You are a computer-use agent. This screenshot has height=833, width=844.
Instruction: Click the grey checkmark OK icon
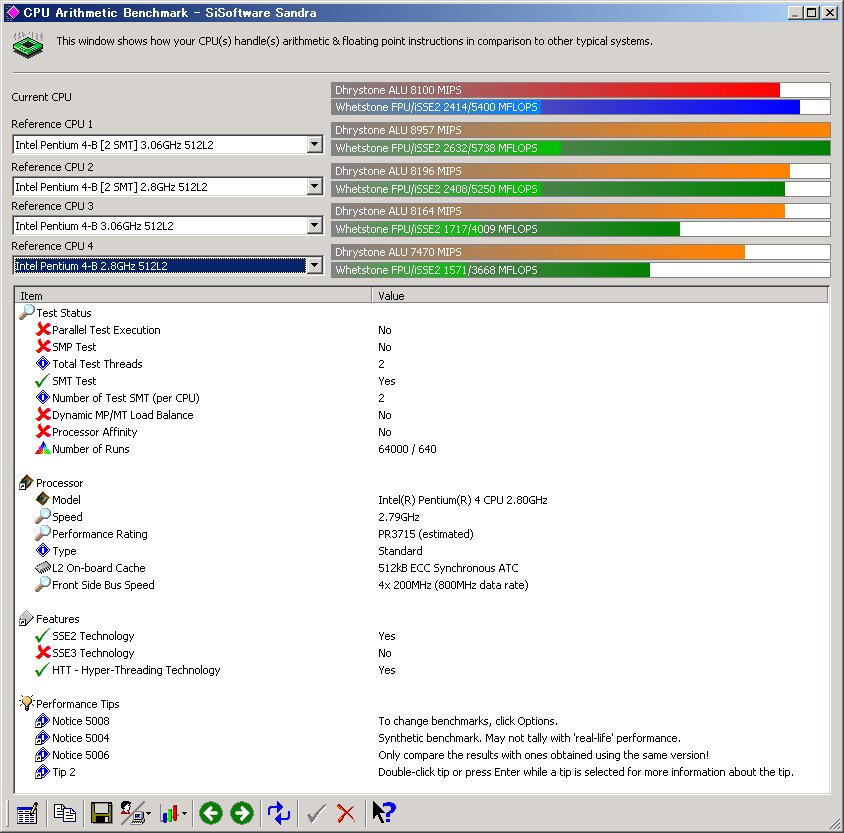point(316,813)
